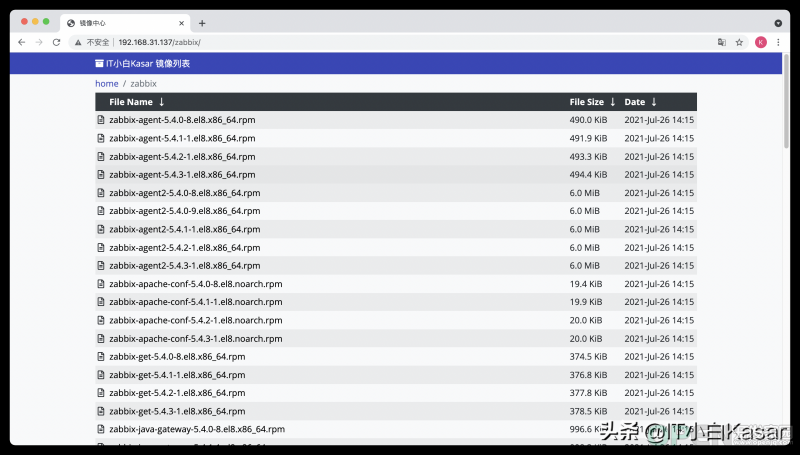Click file icon of zabbix-agent2-5.4.0-8 row

[101, 193]
